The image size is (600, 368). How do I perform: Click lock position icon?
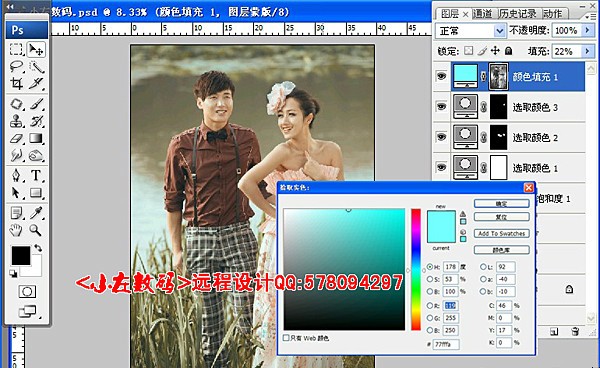[496, 50]
